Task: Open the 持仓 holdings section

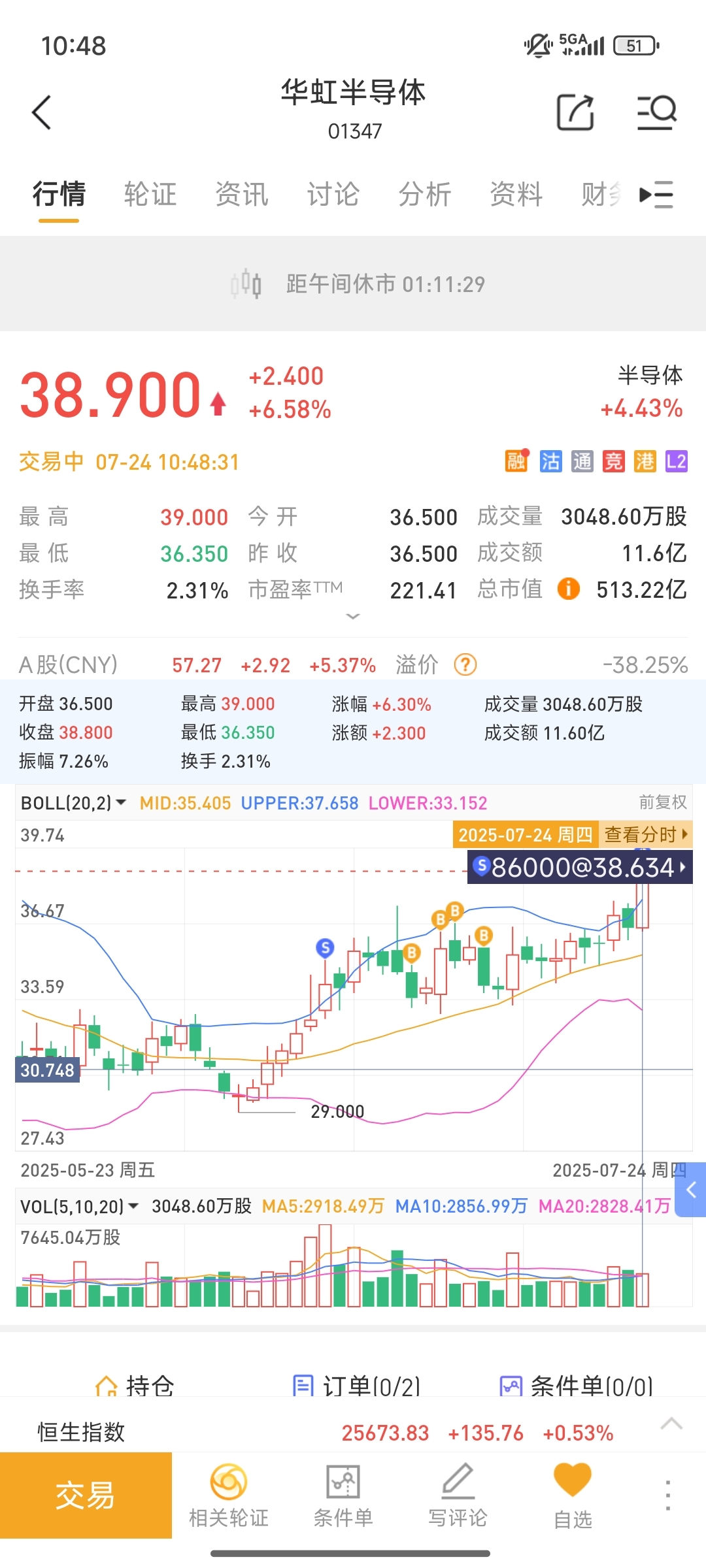Action: (x=135, y=1386)
